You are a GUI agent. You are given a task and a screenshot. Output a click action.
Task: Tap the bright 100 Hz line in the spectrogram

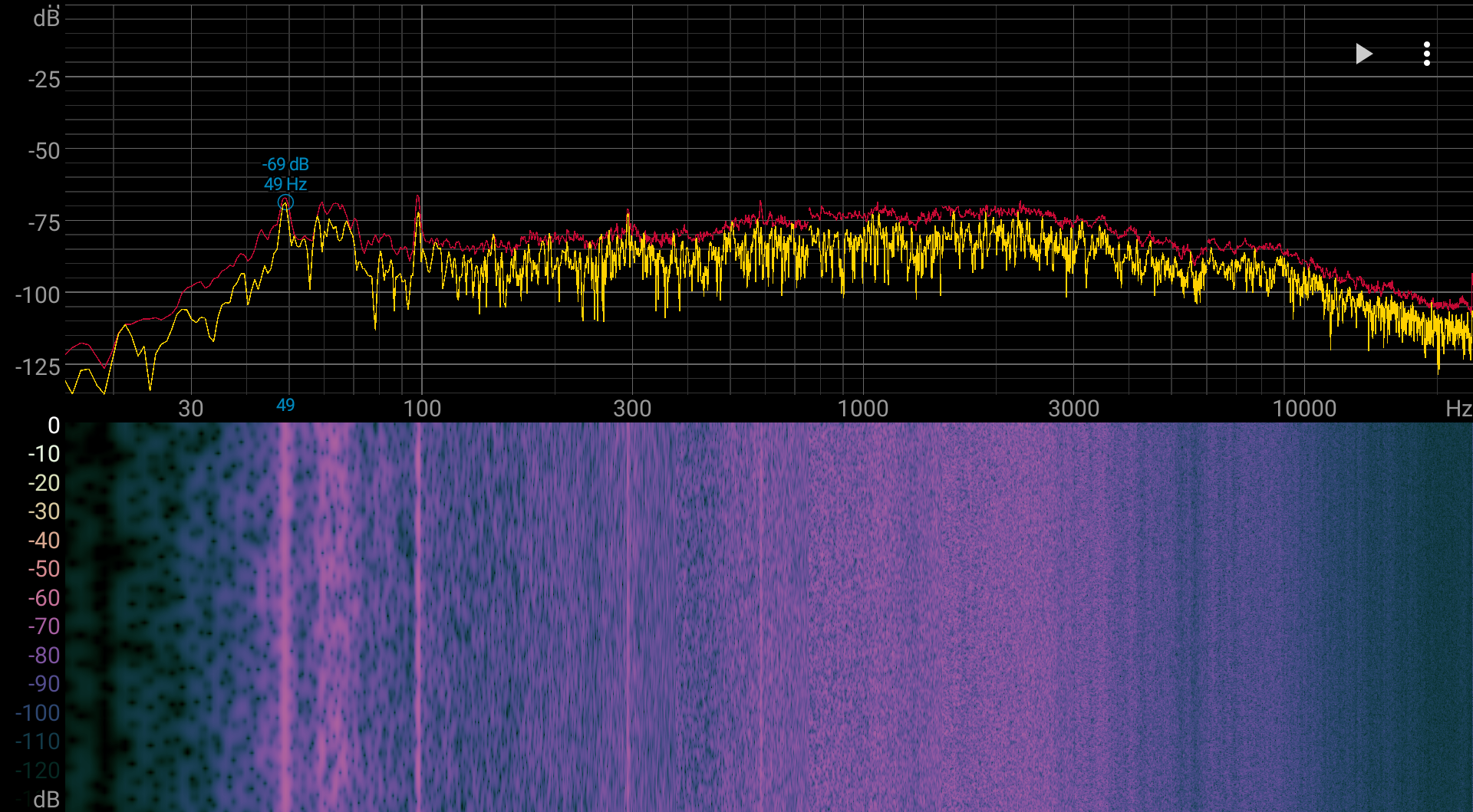tap(418, 617)
